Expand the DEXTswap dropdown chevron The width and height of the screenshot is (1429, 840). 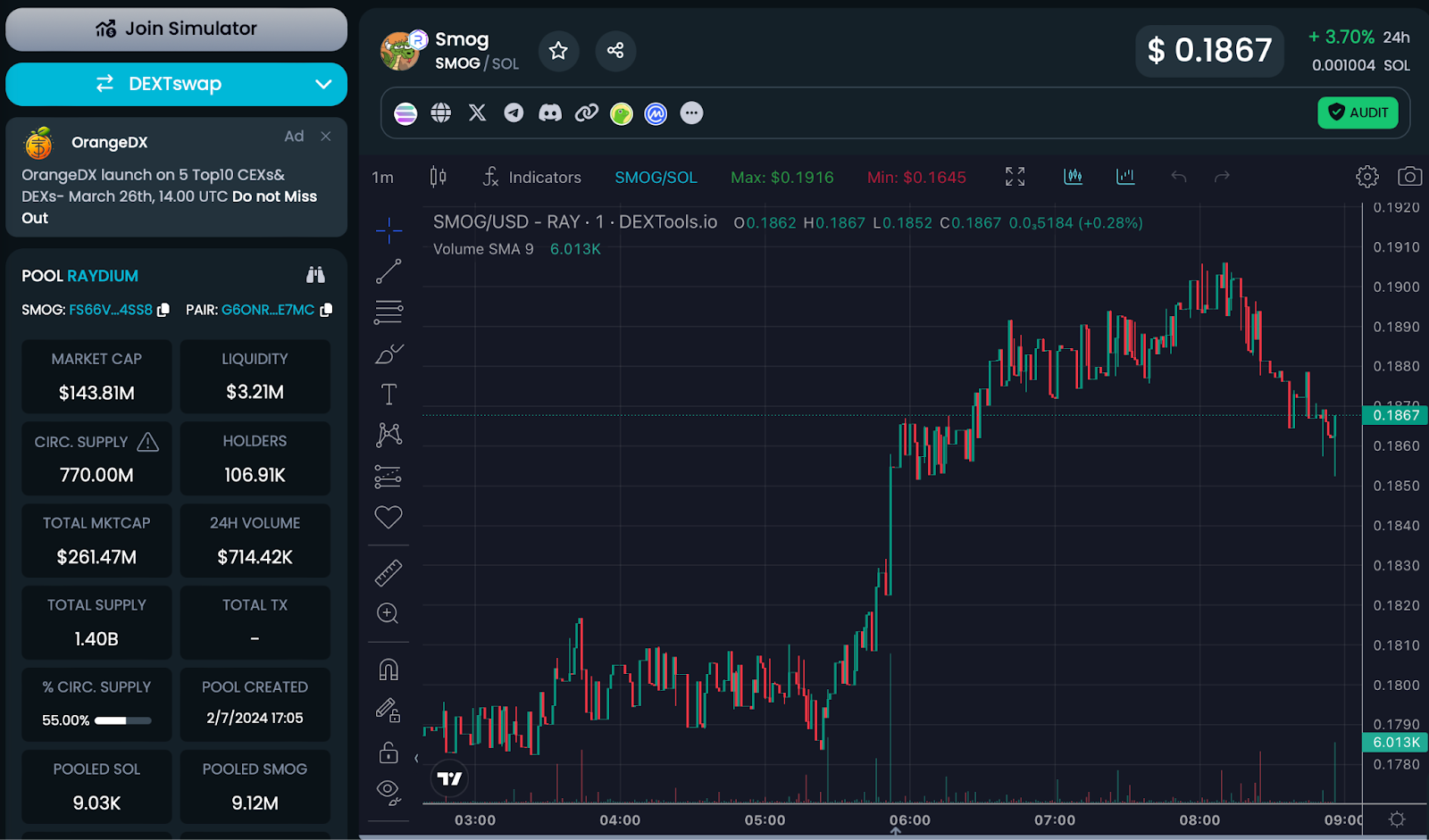pos(323,84)
